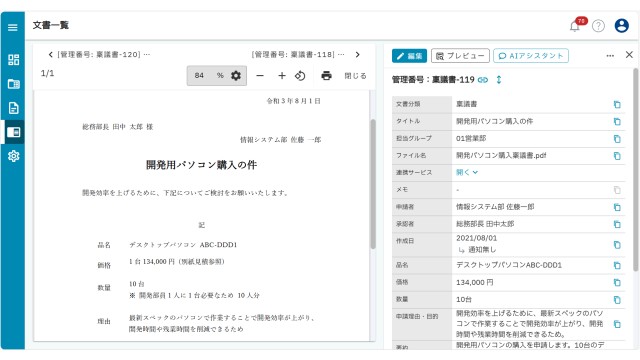This screenshot has width=640, height=360.
Task: Open notifications bell
Action: coord(575,26)
